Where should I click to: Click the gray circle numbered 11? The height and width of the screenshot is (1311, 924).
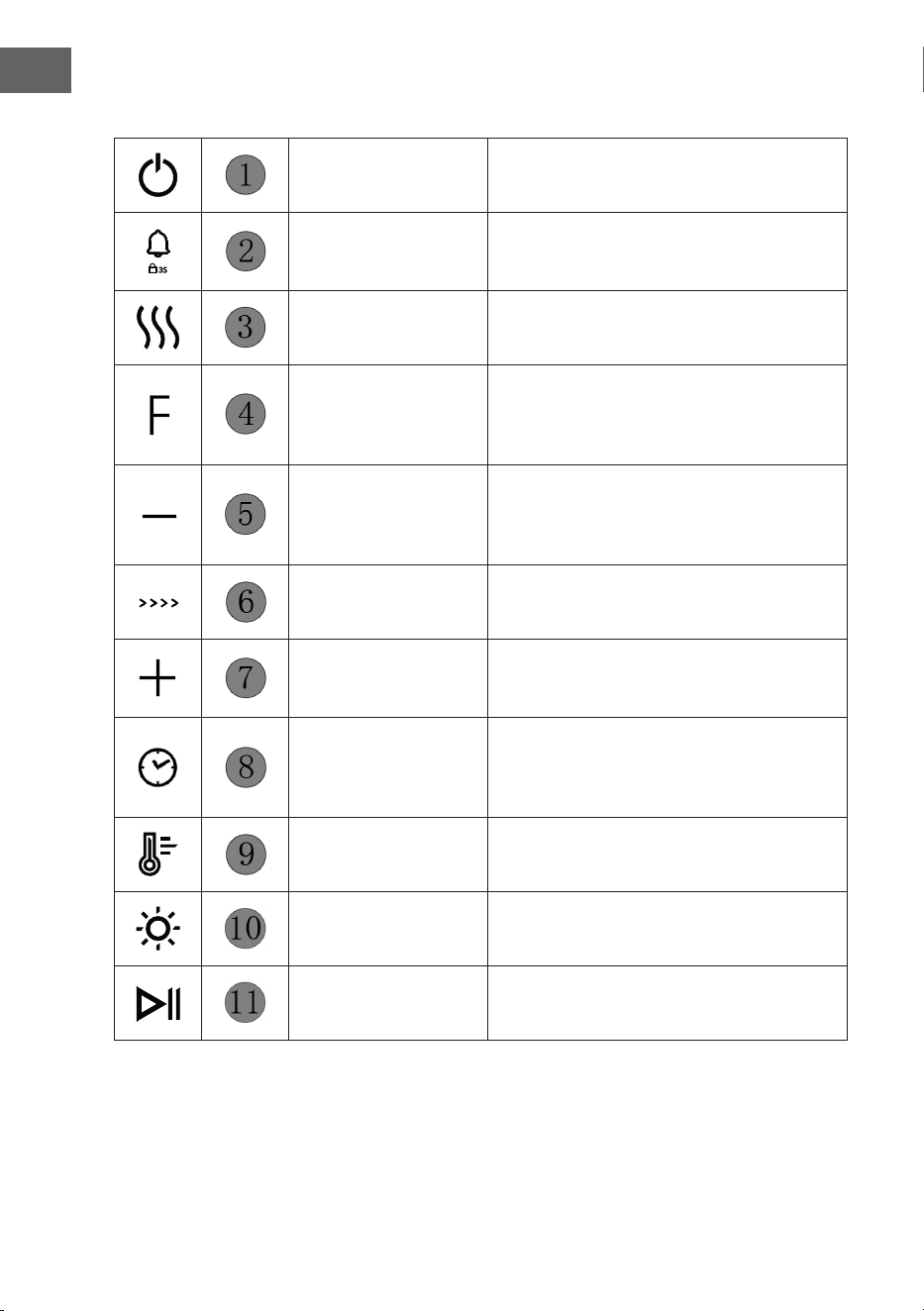246,1002
